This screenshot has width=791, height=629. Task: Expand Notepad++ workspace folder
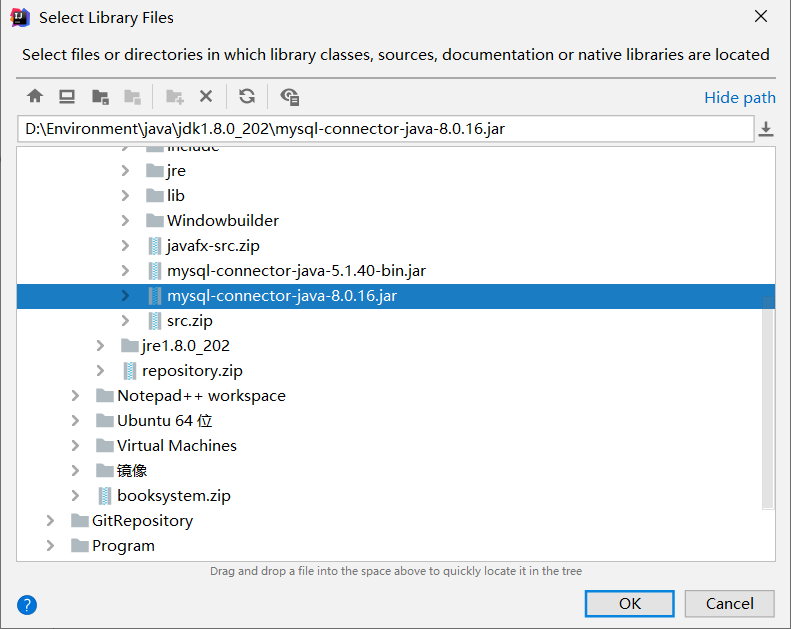pyautogui.click(x=75, y=395)
